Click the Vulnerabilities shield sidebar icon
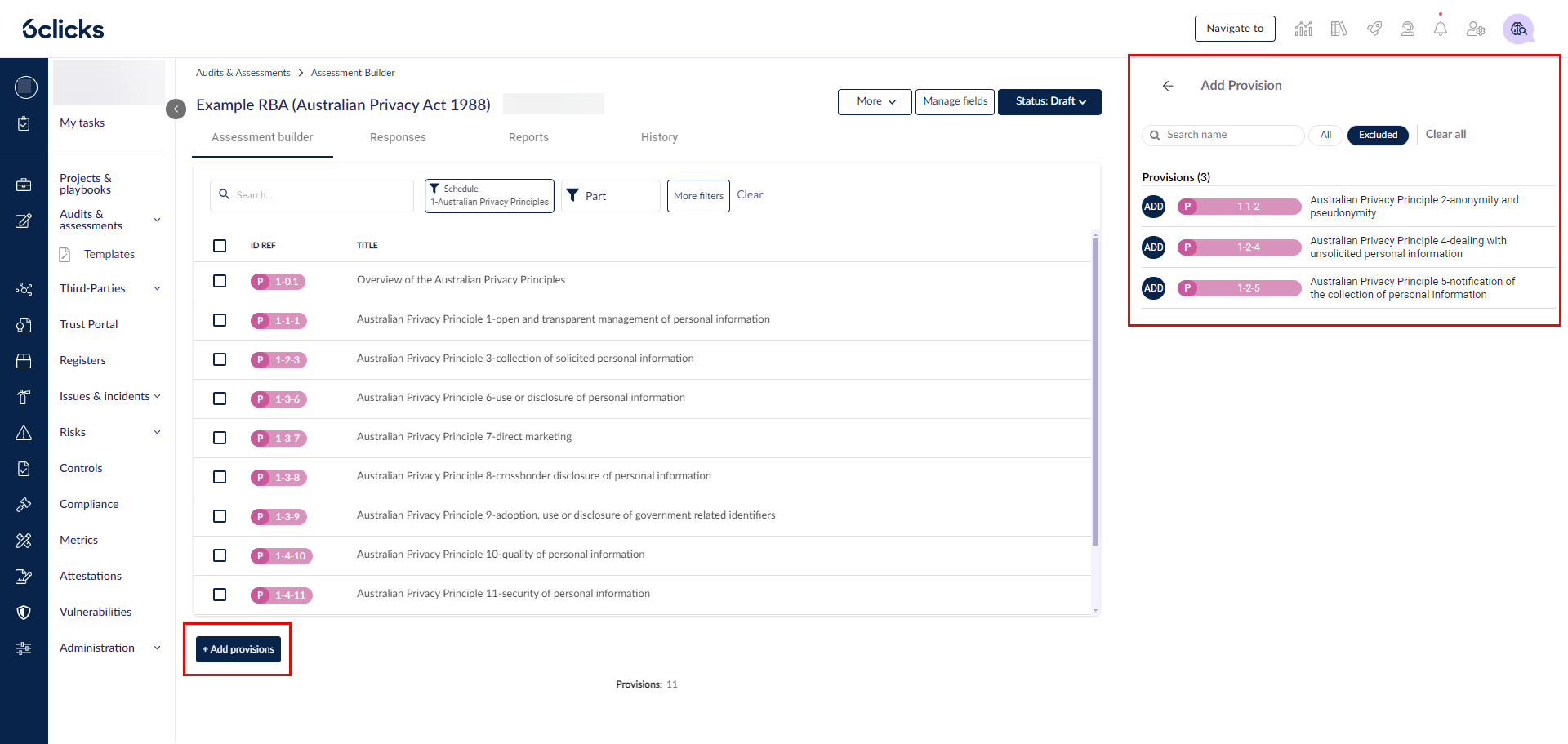Viewport: 1568px width, 744px height. (24, 613)
